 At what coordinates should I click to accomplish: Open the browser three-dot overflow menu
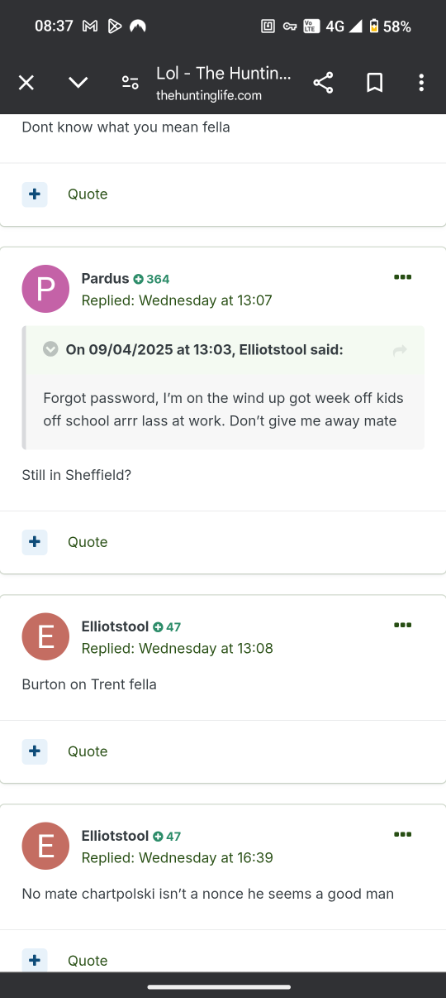click(x=421, y=83)
